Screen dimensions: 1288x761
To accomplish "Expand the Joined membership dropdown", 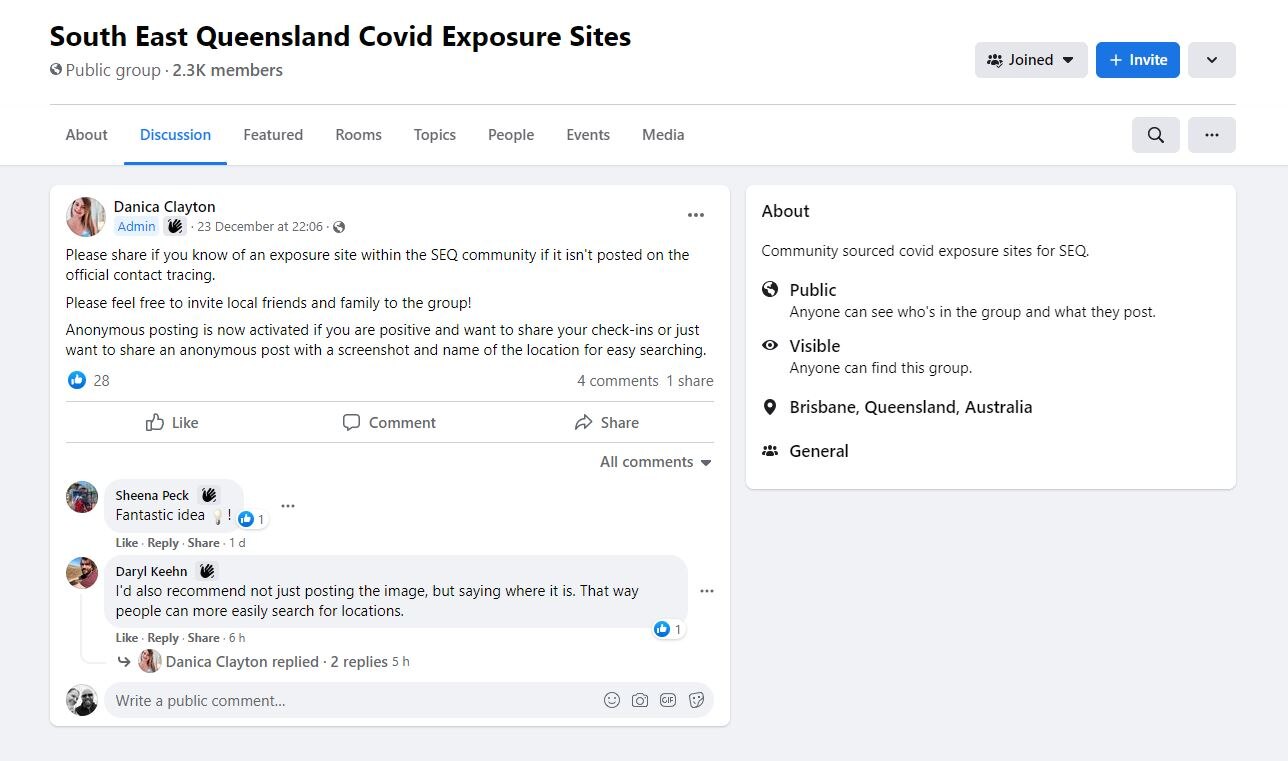I will (x=1031, y=60).
